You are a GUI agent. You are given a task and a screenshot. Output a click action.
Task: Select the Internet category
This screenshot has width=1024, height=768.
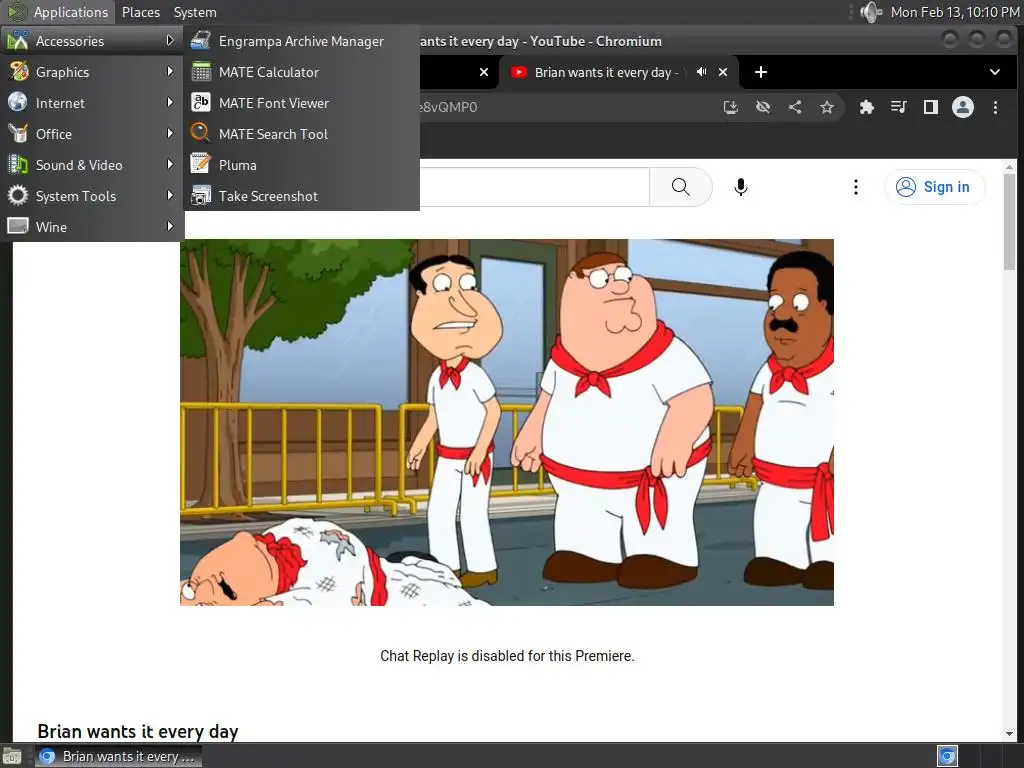pos(91,103)
